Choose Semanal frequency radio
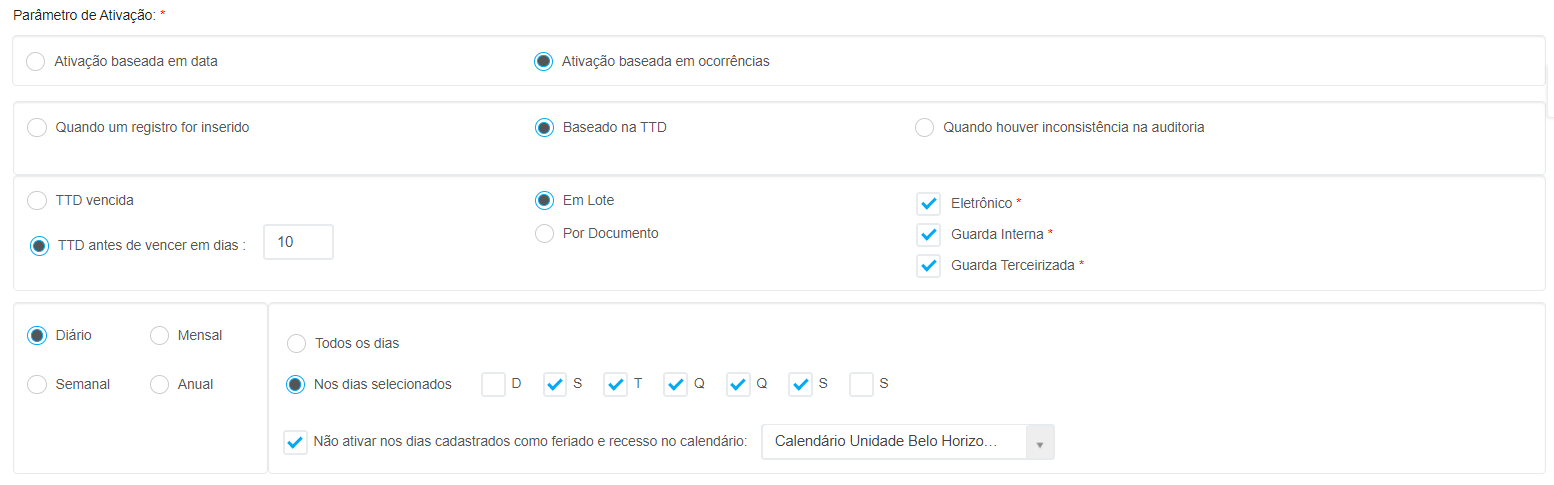1554x485 pixels. point(37,384)
